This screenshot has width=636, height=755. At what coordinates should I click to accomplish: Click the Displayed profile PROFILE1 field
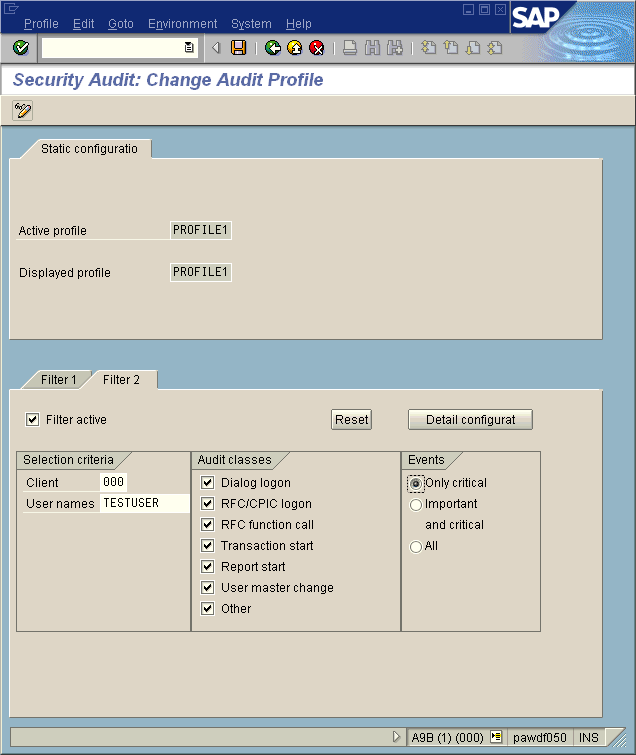pos(200,272)
